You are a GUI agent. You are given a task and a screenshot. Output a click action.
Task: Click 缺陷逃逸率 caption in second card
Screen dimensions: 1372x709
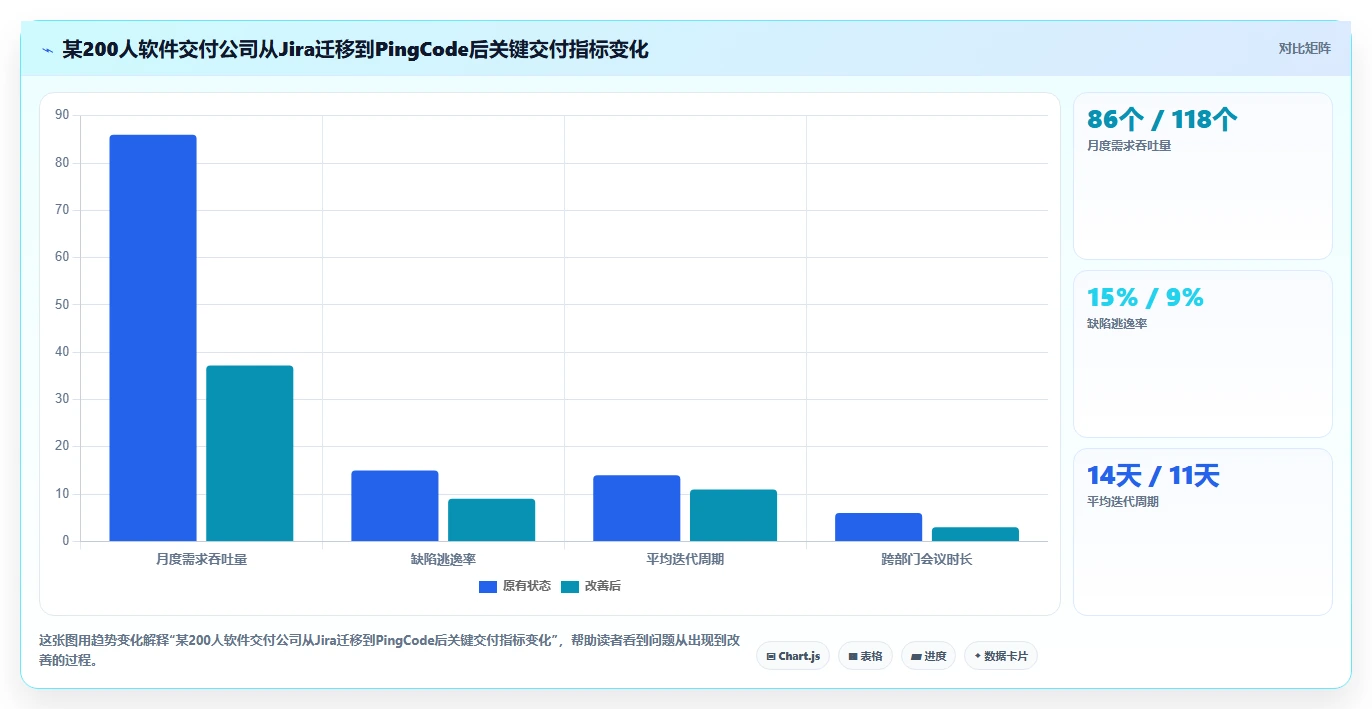pos(1117,324)
